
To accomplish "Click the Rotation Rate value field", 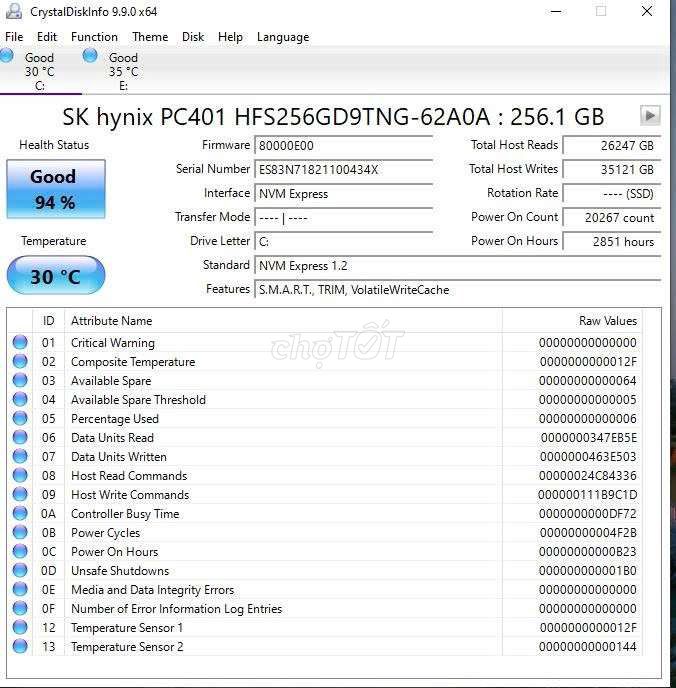I will pyautogui.click(x=612, y=194).
